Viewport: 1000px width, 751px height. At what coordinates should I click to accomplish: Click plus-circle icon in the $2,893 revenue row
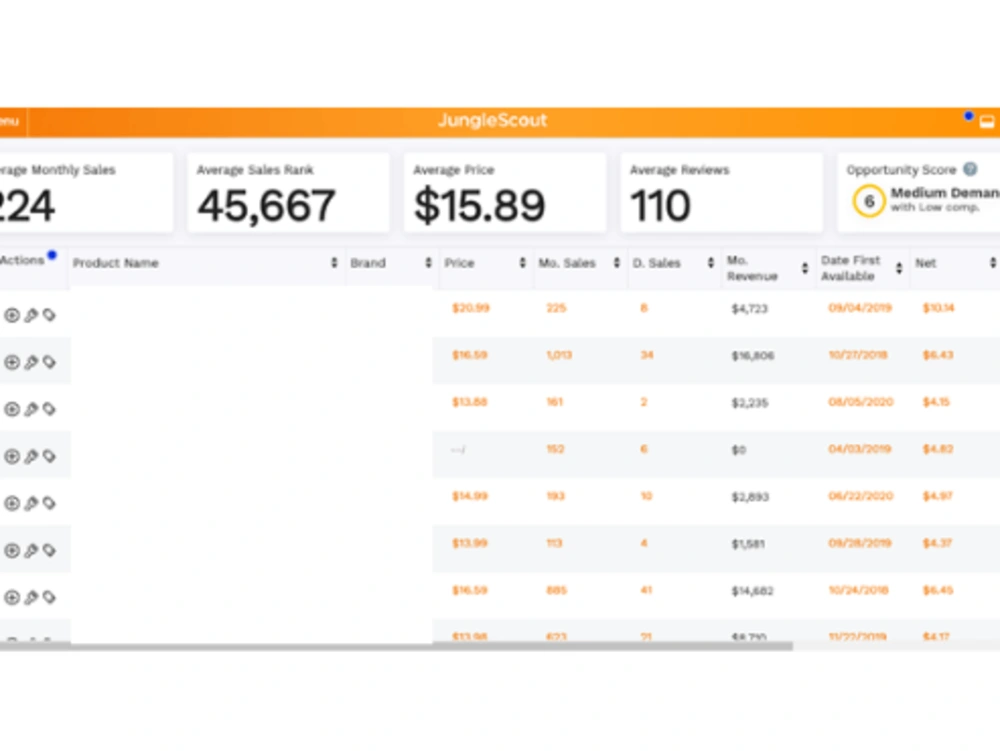point(11,504)
